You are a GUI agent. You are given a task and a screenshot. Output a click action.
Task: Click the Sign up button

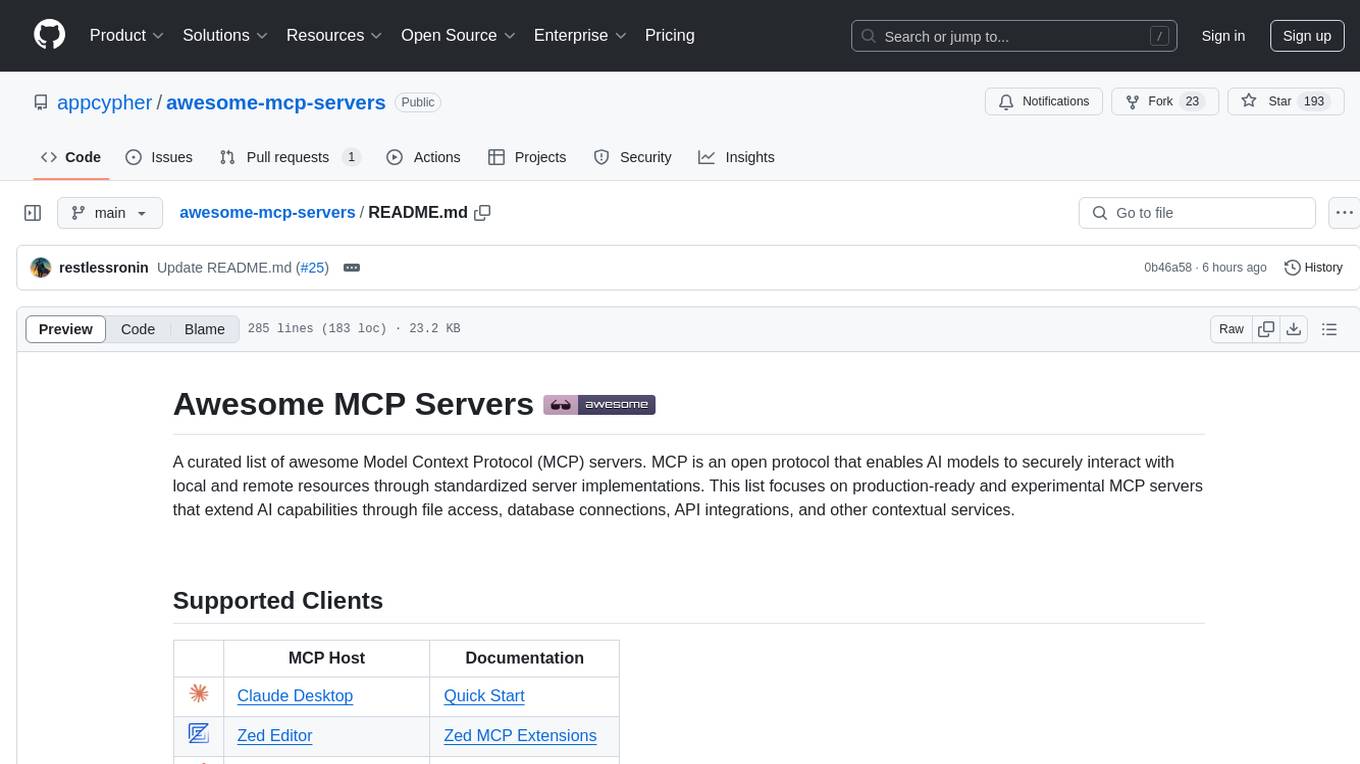tap(1307, 36)
